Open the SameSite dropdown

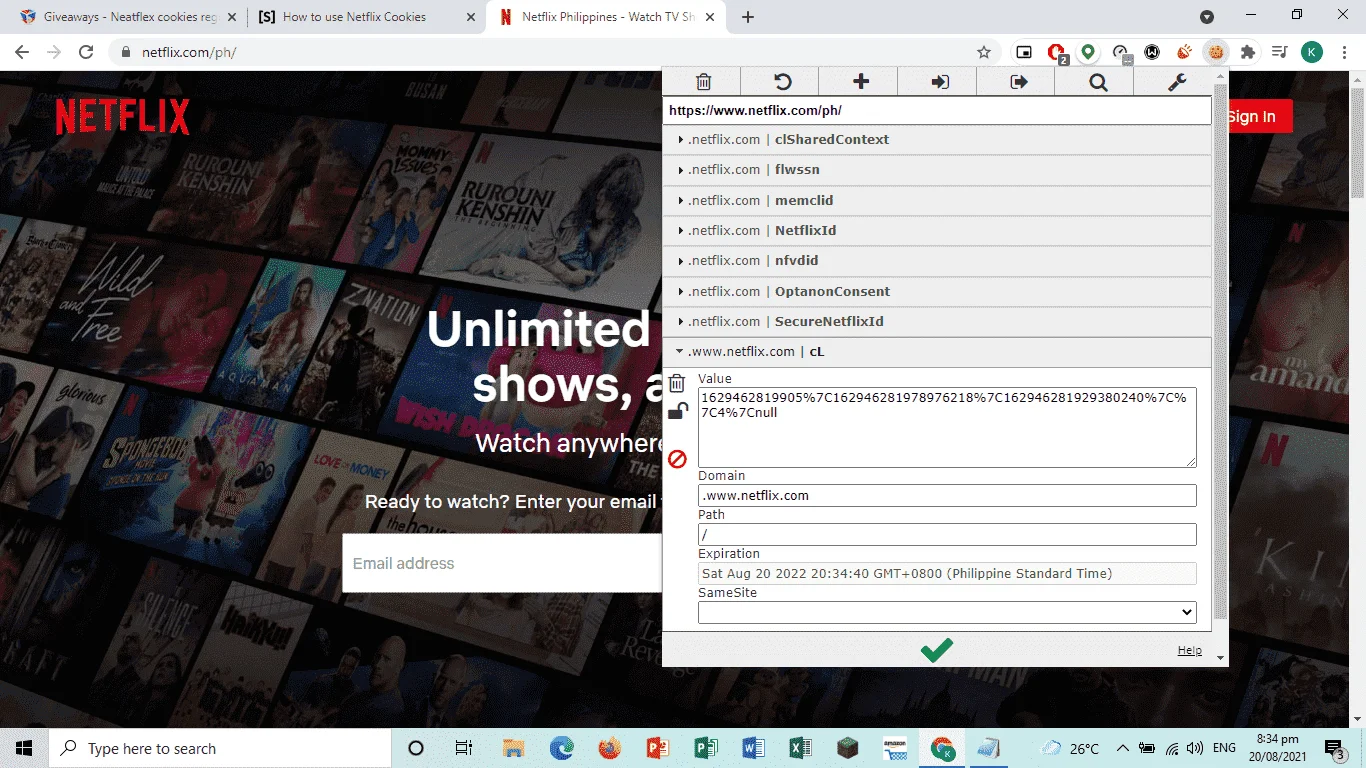coord(947,612)
